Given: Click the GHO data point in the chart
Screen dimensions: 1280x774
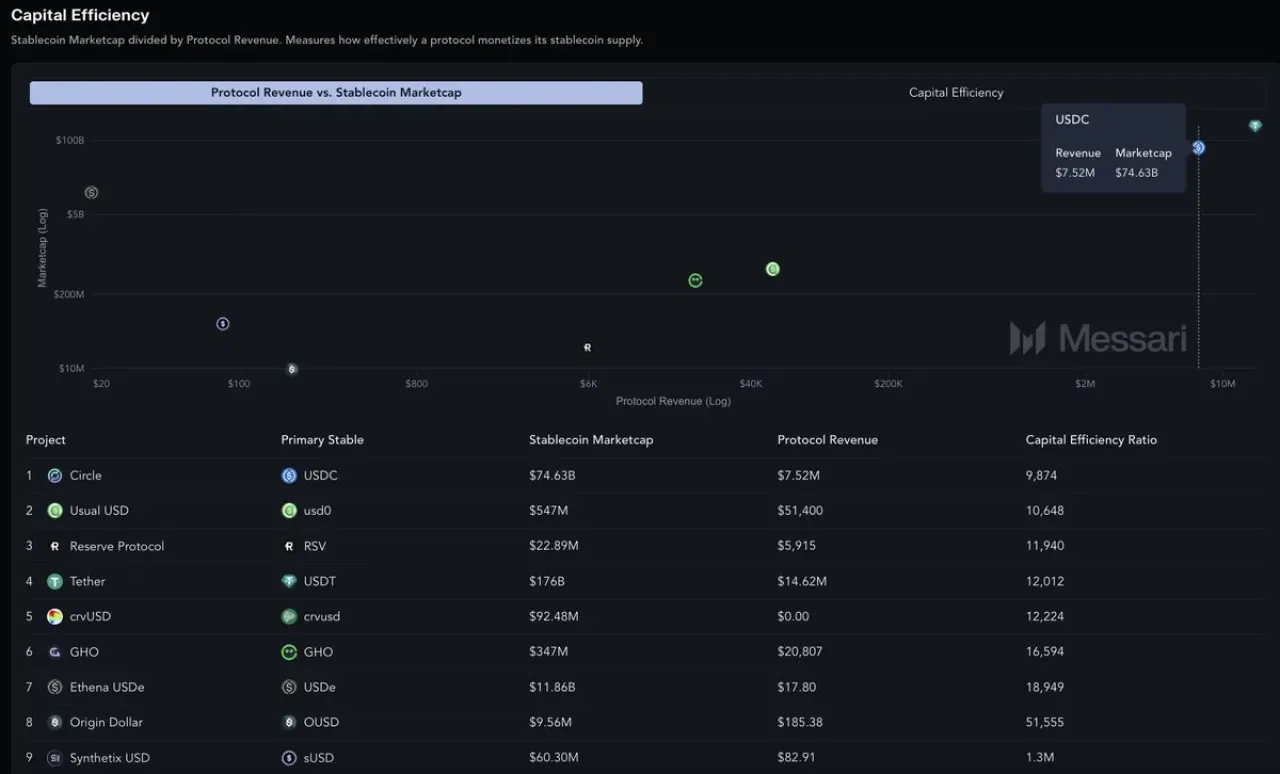Looking at the screenshot, I should [x=695, y=280].
